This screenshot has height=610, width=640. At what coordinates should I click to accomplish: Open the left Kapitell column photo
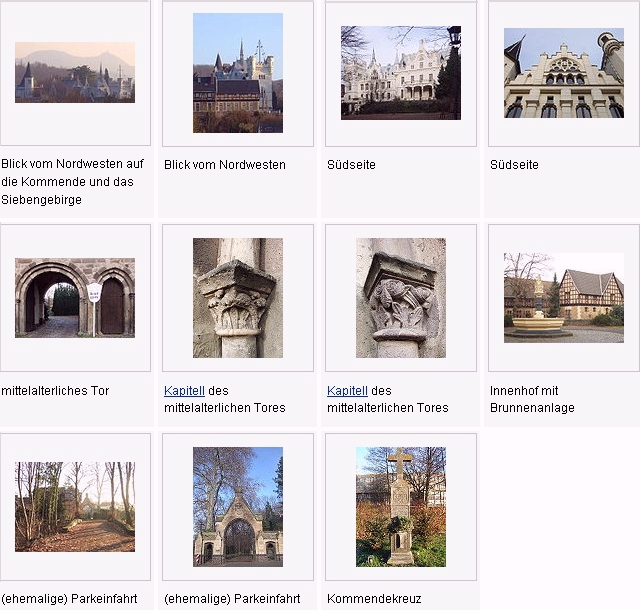[x=238, y=297]
